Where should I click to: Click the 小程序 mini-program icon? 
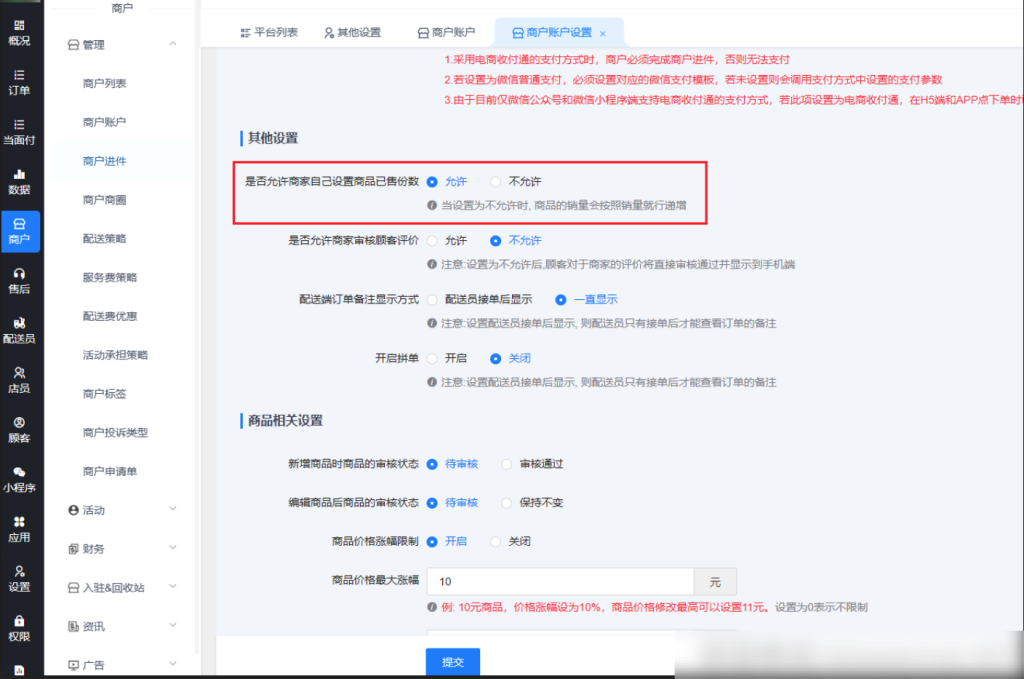(x=19, y=479)
